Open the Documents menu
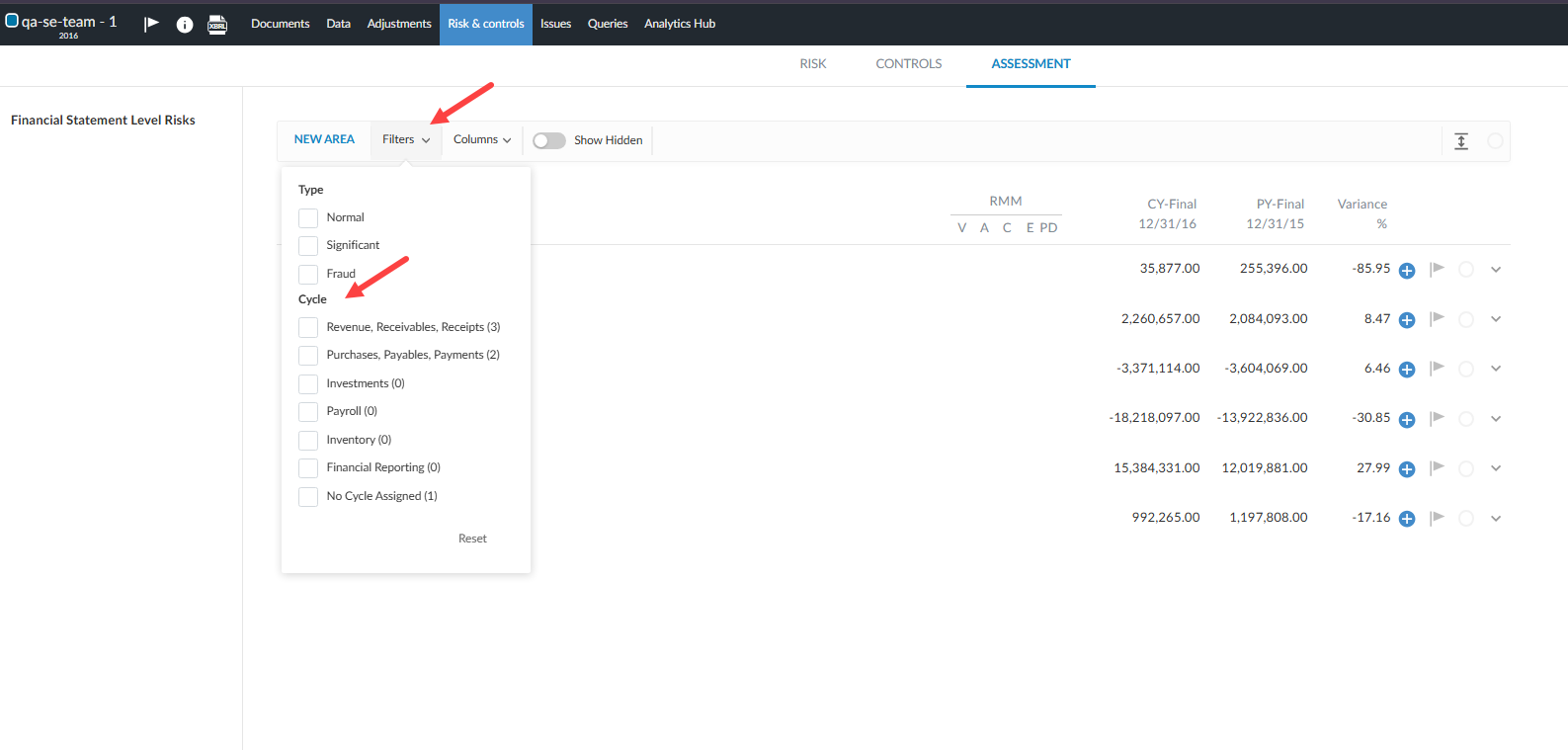Viewport: 1568px width, 750px height. (x=281, y=24)
